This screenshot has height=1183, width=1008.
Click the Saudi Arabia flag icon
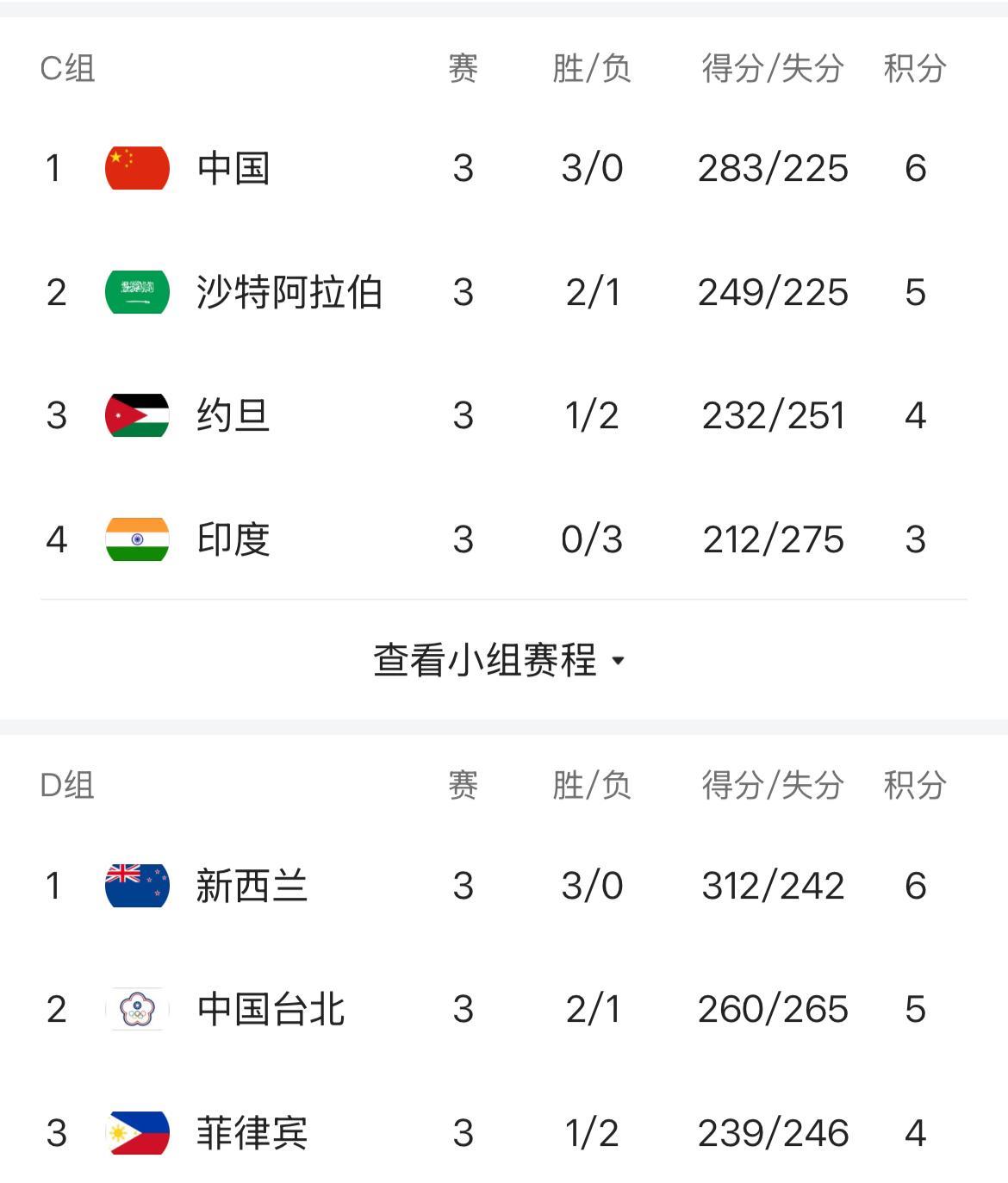137,292
